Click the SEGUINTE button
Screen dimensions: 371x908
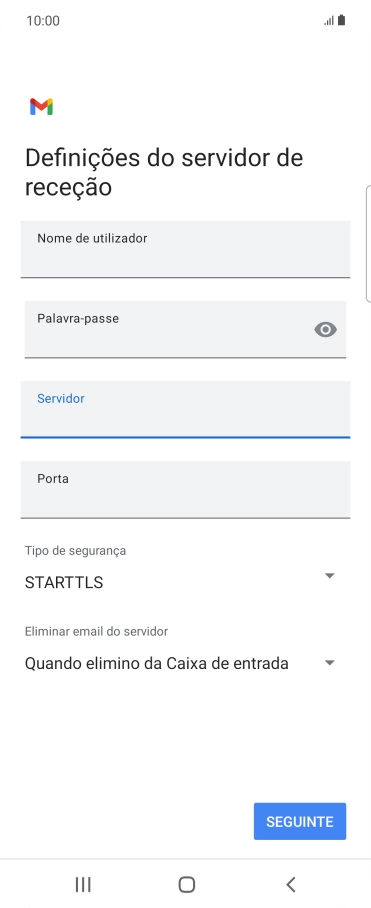(x=300, y=821)
